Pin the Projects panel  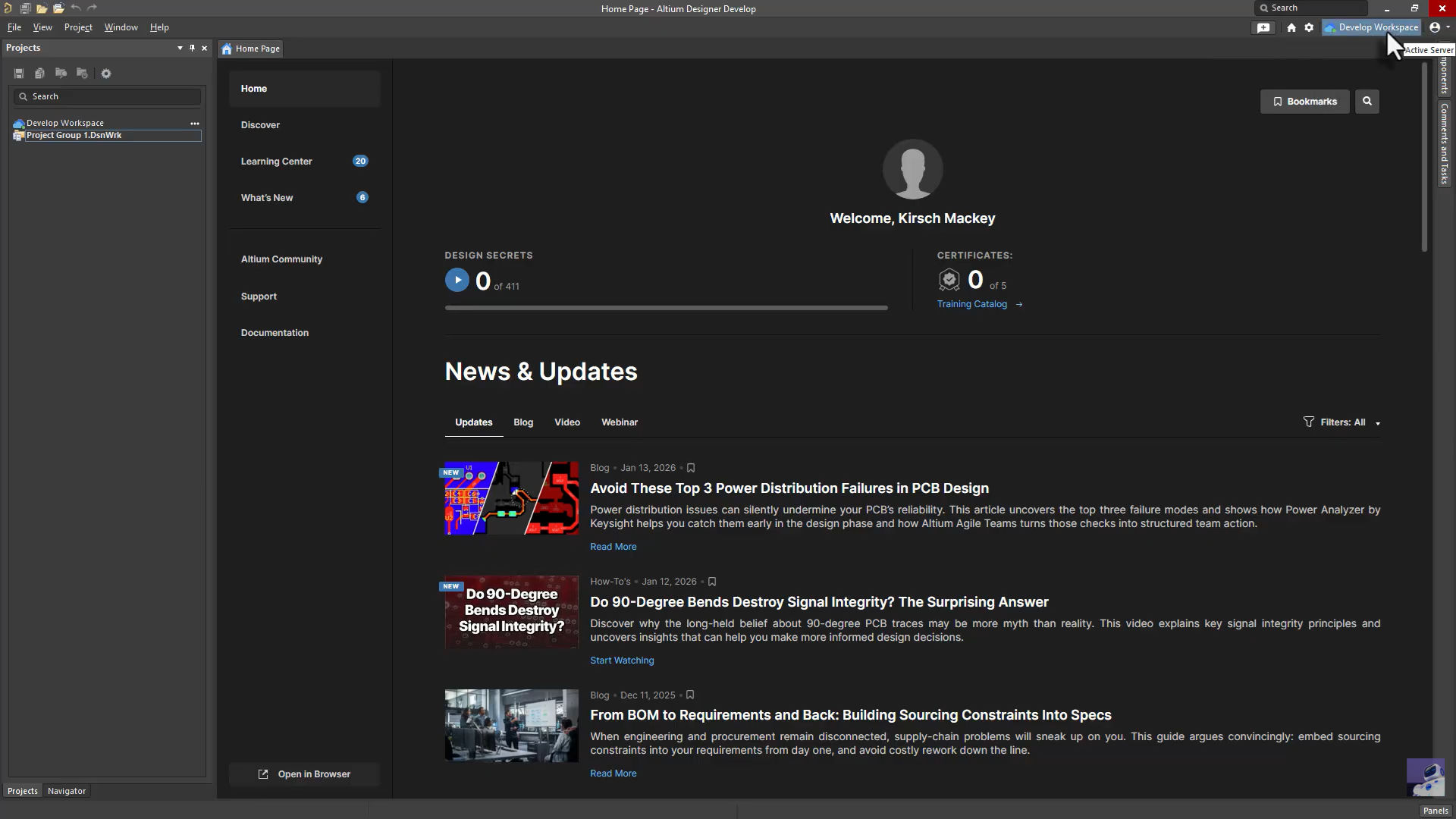[x=192, y=48]
